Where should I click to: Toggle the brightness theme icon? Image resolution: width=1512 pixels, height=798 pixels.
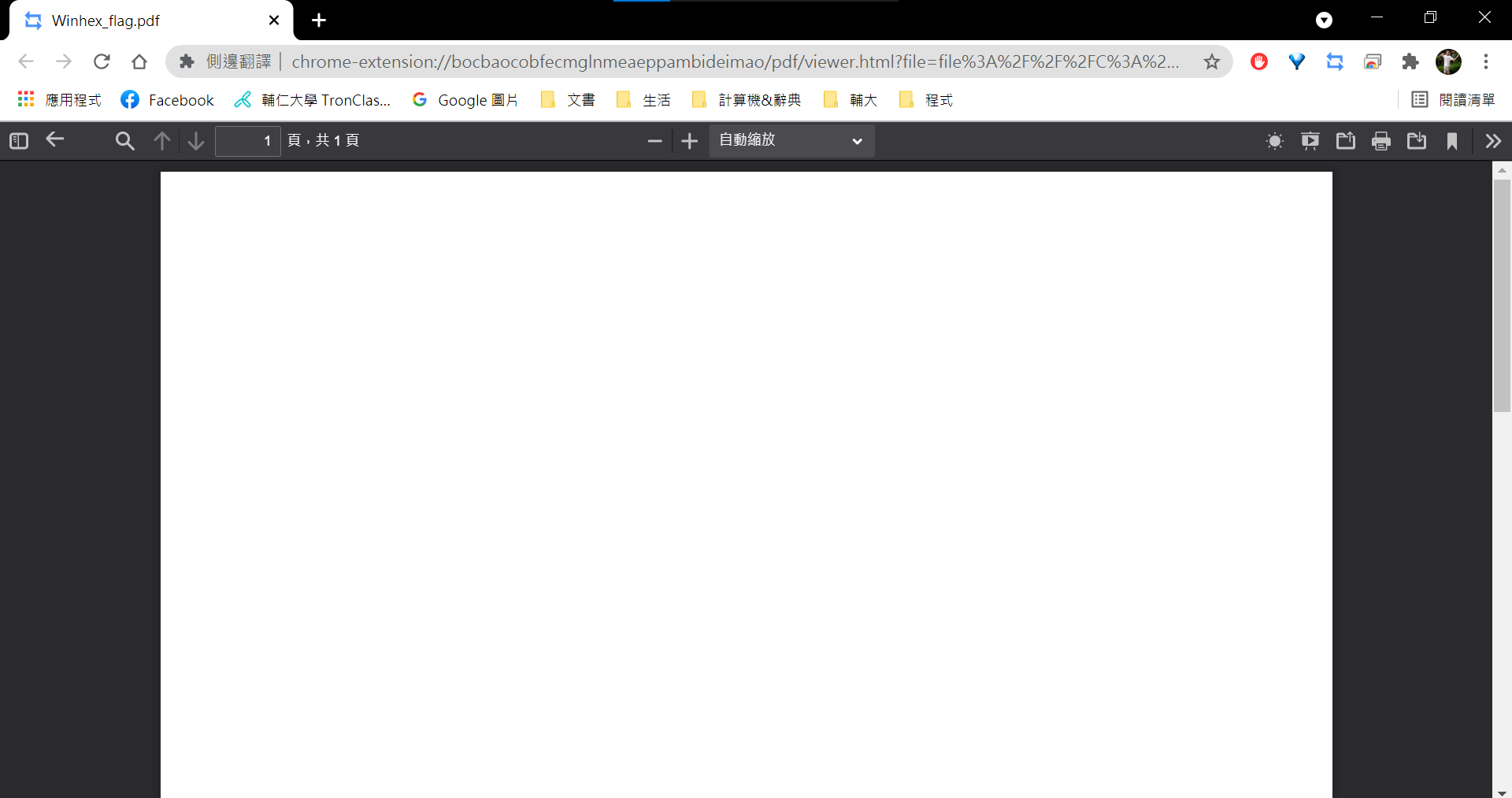click(x=1275, y=141)
